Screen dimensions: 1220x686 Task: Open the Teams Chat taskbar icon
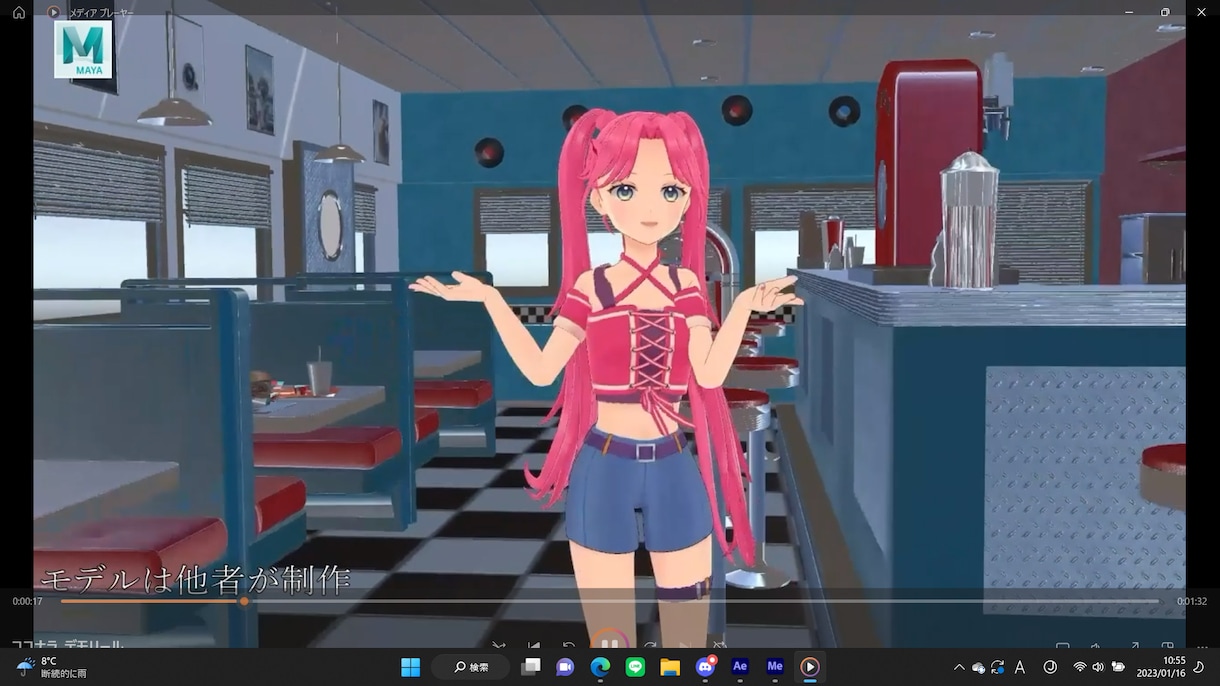coord(565,667)
